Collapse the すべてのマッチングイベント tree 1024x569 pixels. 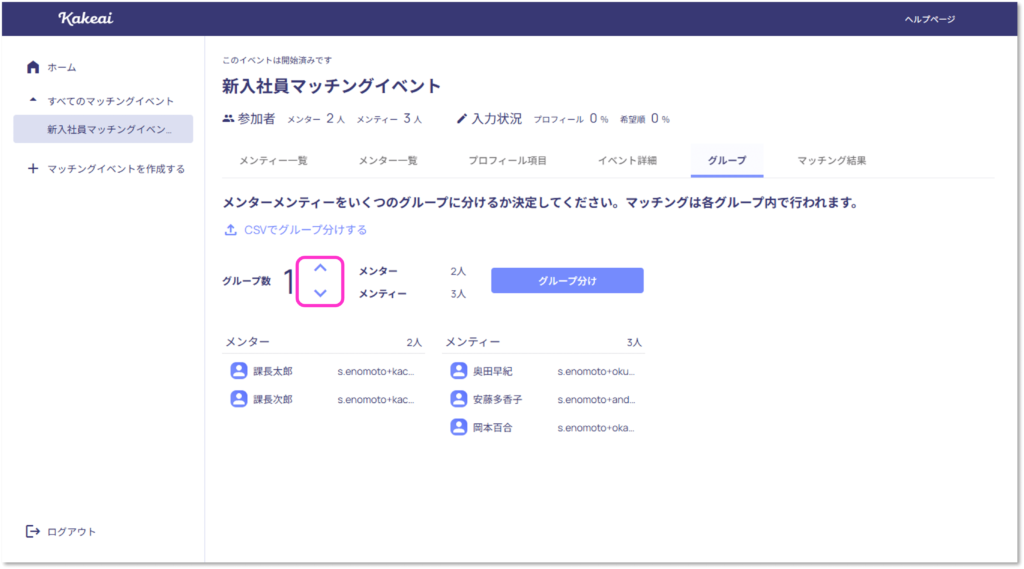tap(33, 101)
